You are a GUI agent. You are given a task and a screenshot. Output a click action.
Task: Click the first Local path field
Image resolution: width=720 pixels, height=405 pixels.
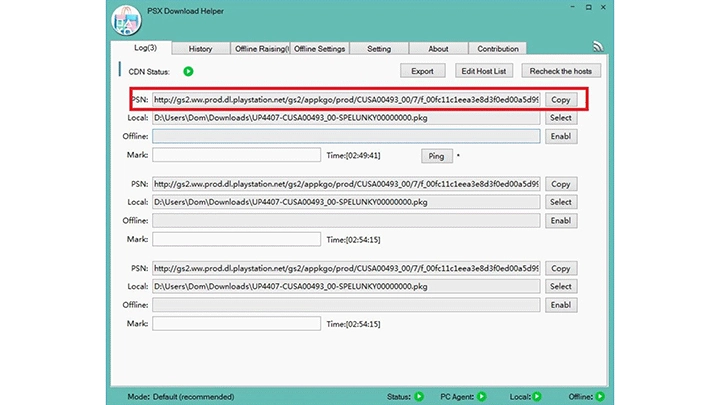346,118
